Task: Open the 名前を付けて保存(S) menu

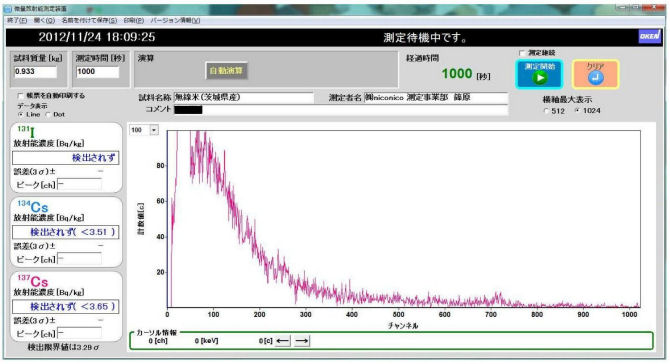Action: (x=89, y=20)
